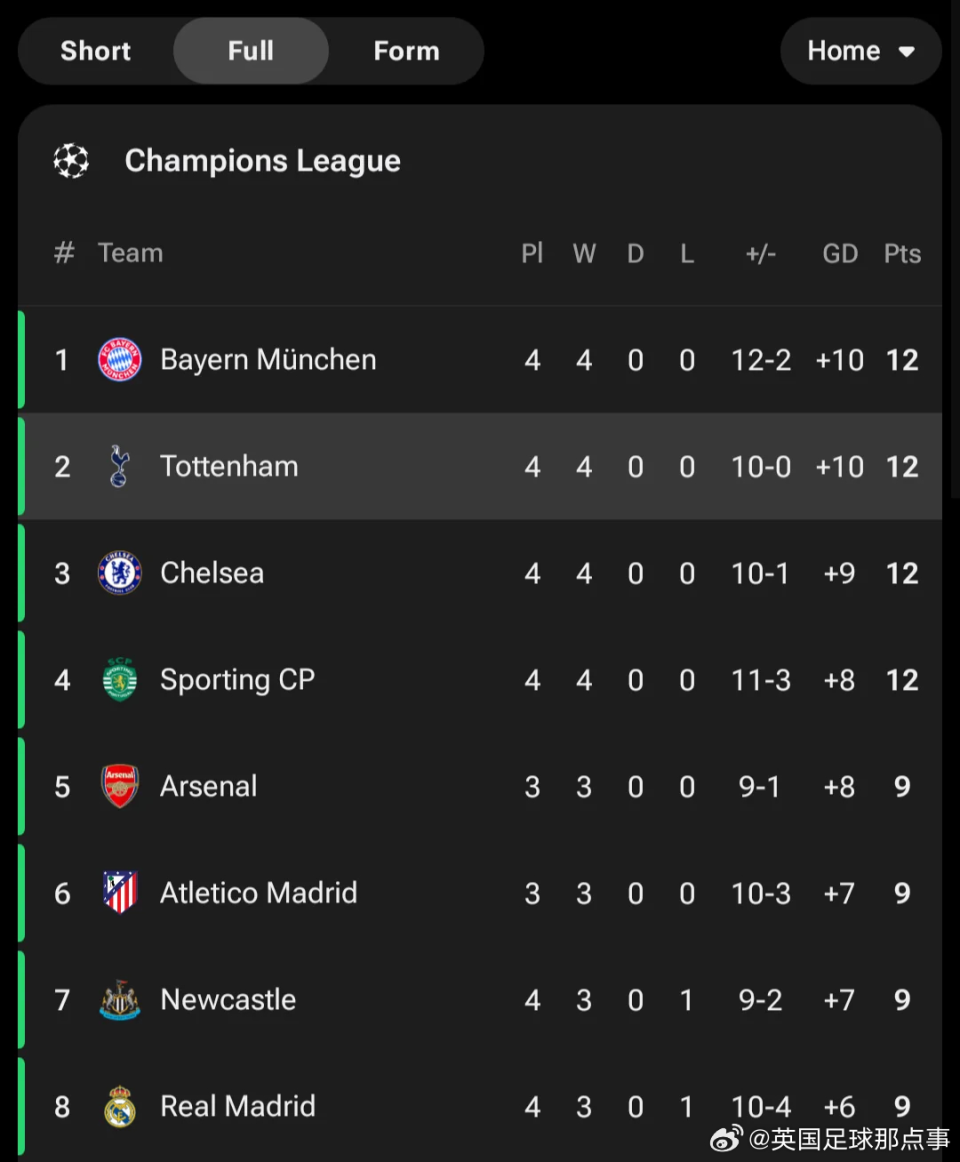Screen dimensions: 960x1162
Task: Click the Team column header
Action: (x=130, y=253)
